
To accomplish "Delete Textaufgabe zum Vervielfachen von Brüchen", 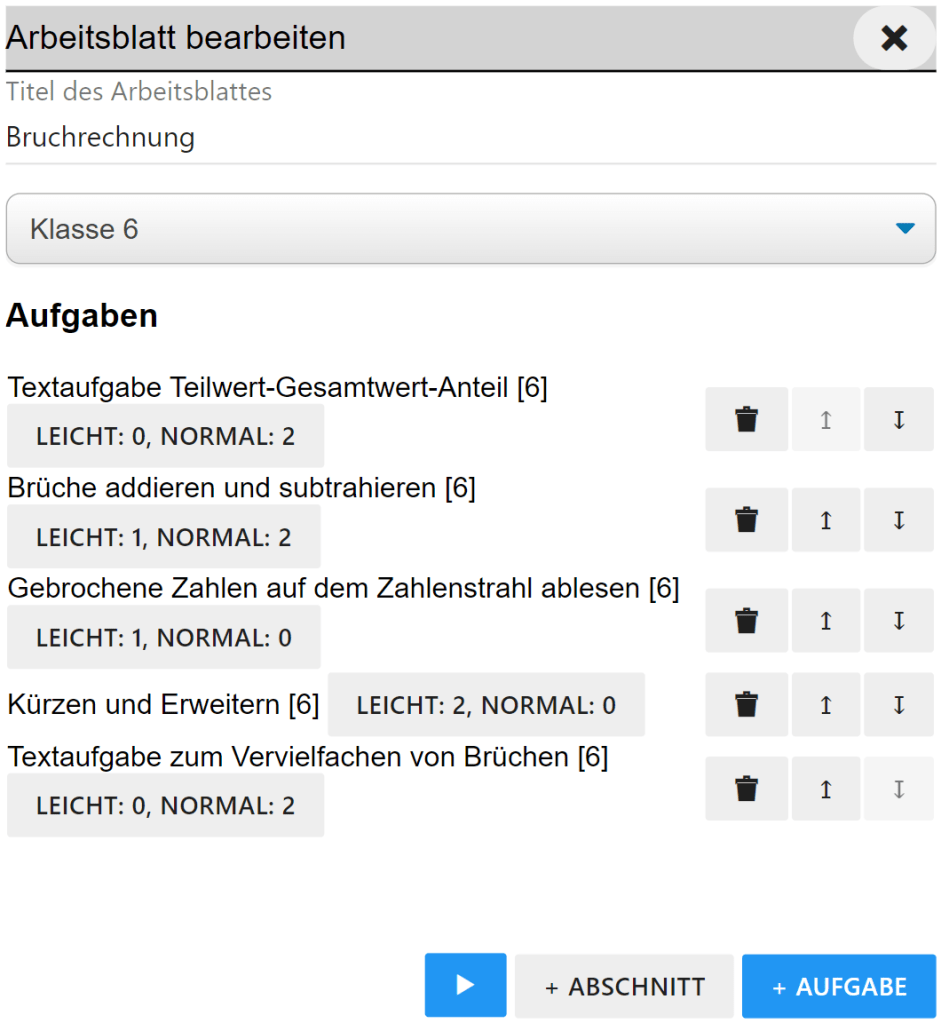I will (x=746, y=789).
